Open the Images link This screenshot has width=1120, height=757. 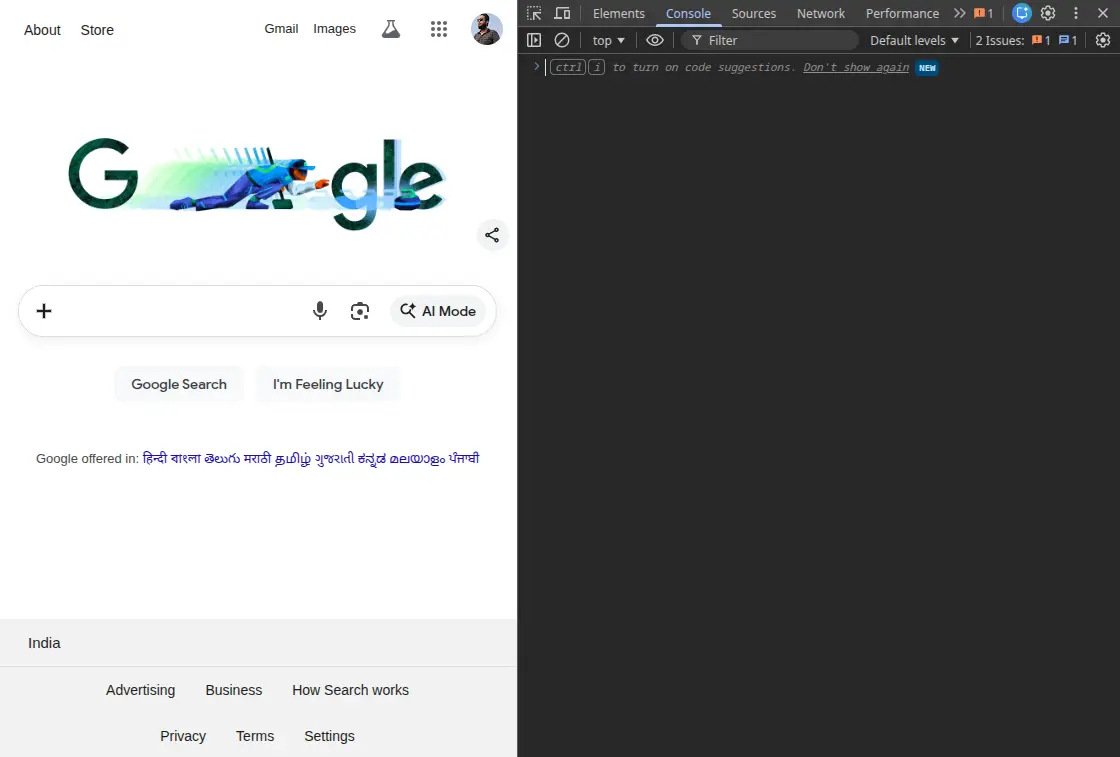click(334, 29)
